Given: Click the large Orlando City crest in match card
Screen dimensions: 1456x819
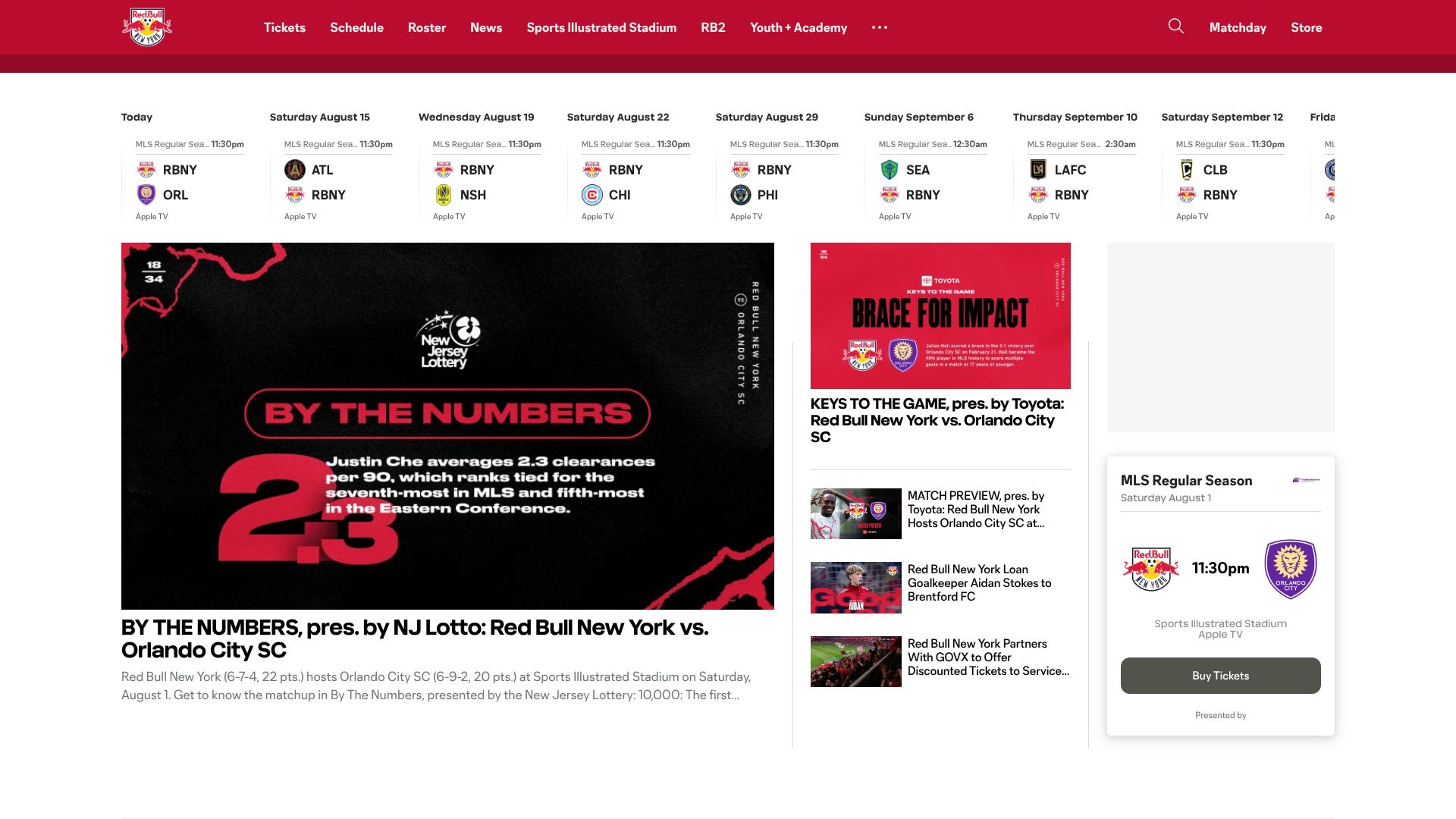Looking at the screenshot, I should (1291, 569).
